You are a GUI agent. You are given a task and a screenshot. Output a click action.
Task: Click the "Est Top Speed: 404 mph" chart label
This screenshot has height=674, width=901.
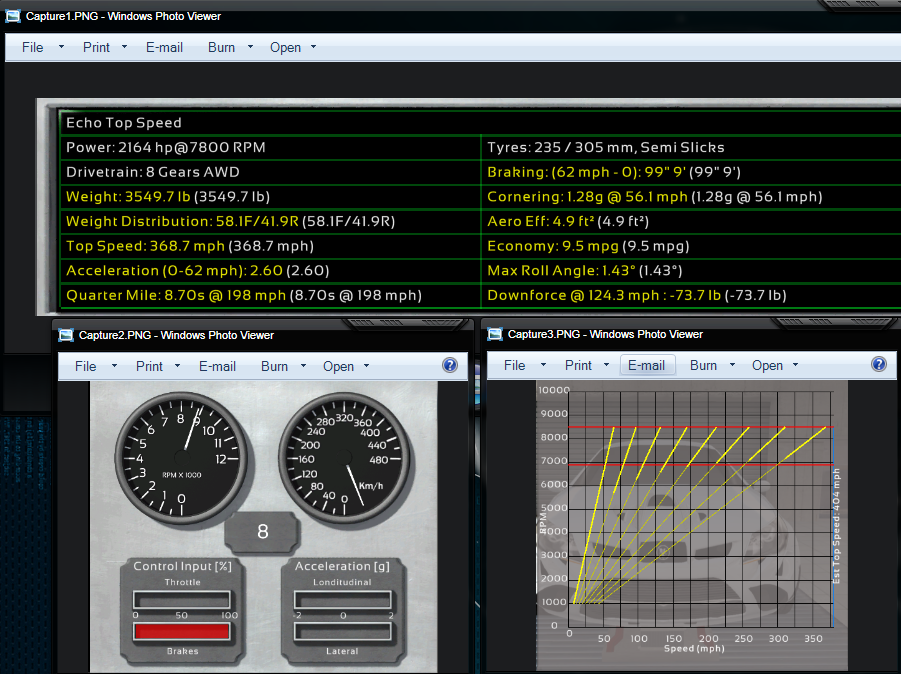(x=837, y=526)
